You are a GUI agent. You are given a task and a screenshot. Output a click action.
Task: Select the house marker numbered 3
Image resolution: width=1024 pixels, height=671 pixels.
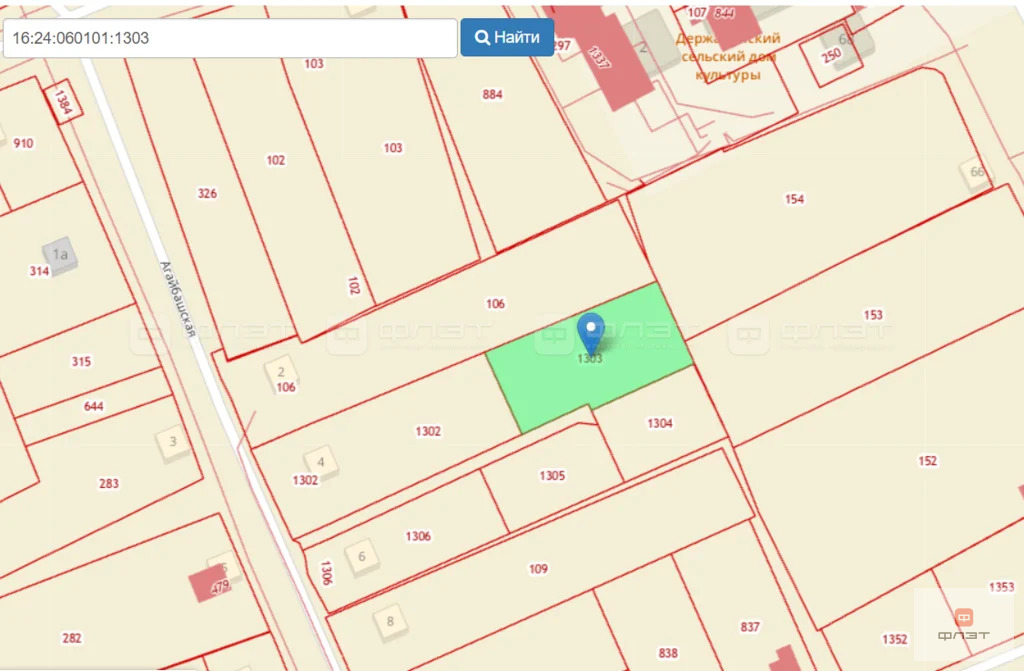point(173,442)
